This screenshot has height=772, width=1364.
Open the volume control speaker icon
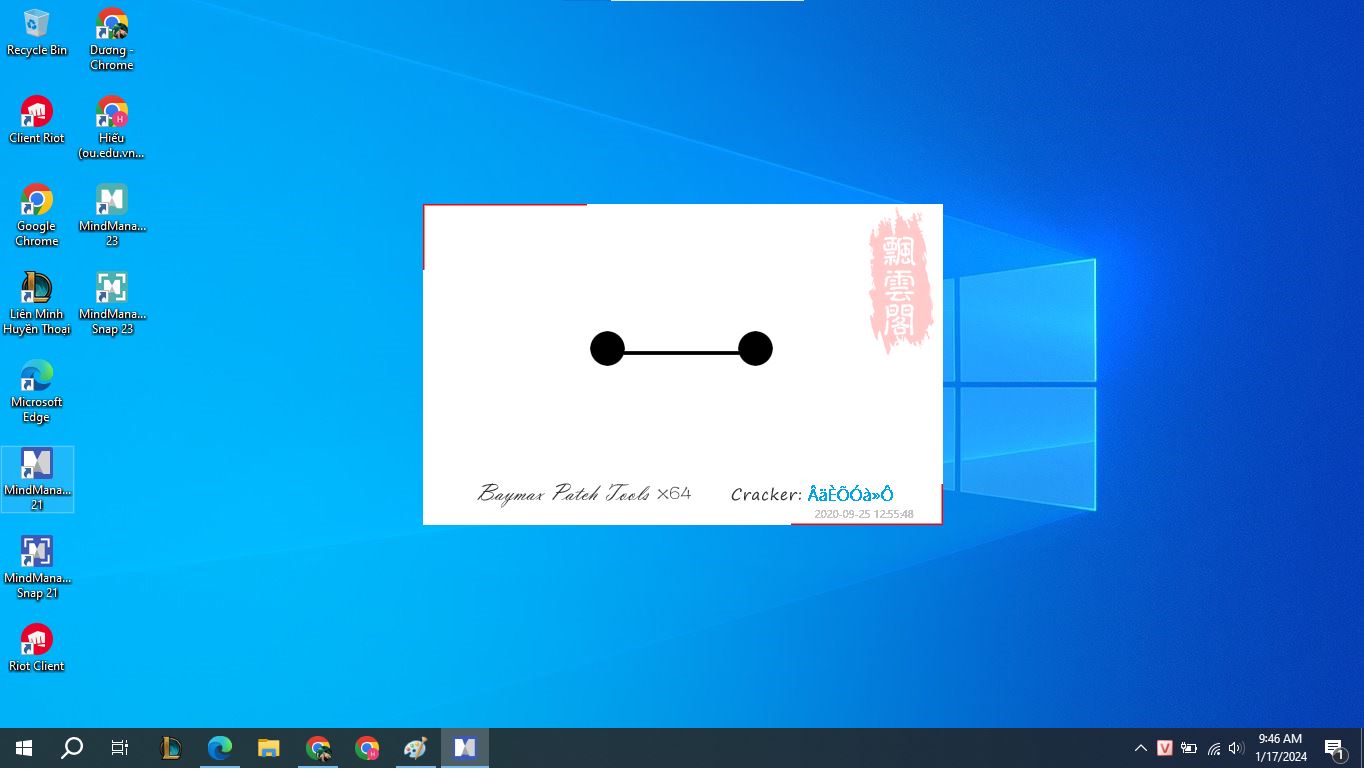(x=1236, y=748)
